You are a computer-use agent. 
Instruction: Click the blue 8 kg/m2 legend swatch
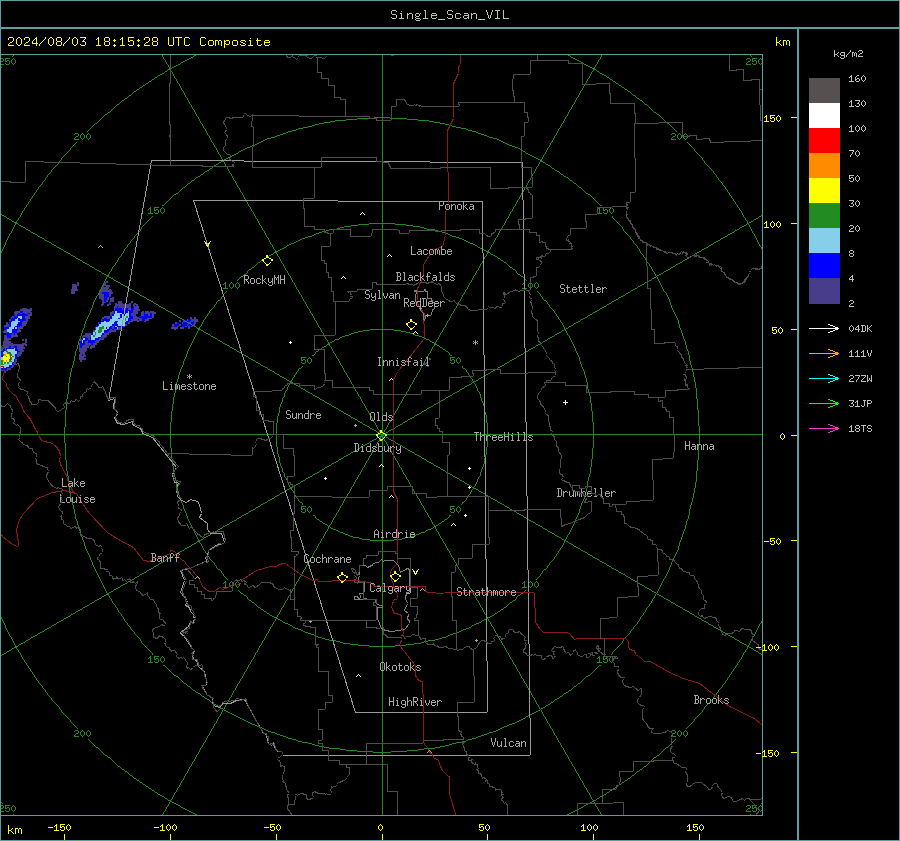click(x=824, y=266)
